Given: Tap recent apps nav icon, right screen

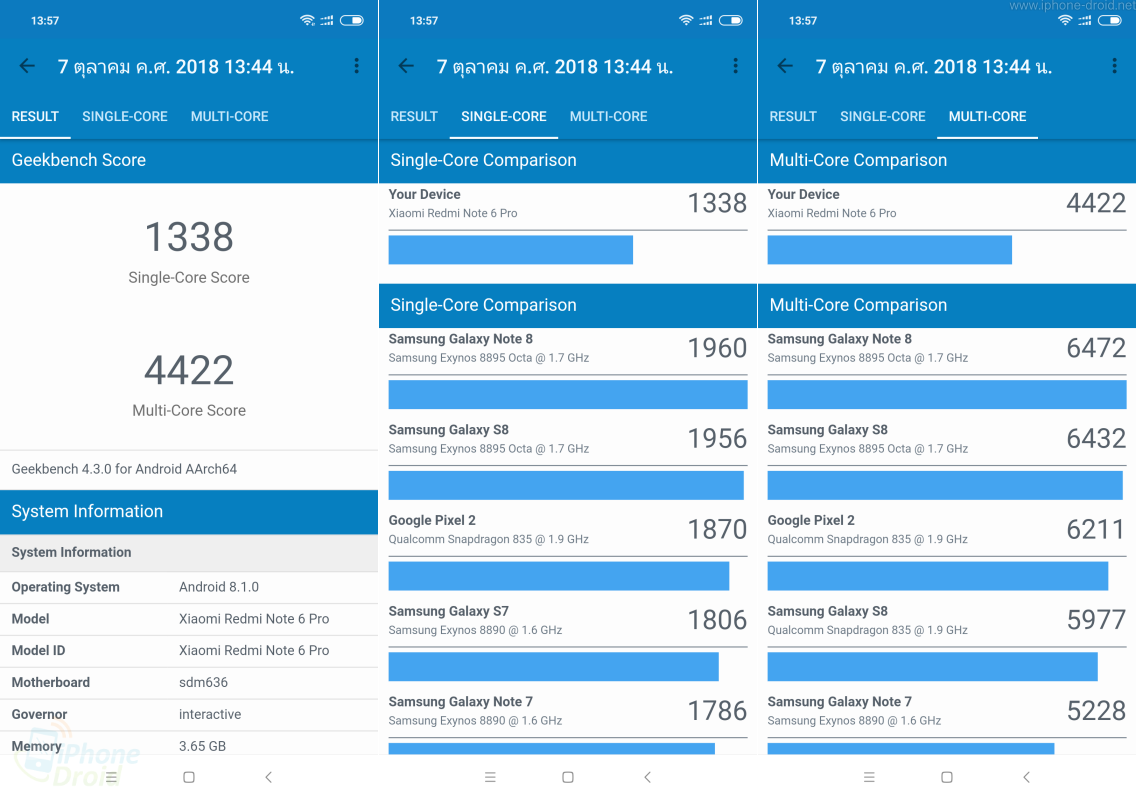Looking at the screenshot, I should pyautogui.click(x=869, y=778).
